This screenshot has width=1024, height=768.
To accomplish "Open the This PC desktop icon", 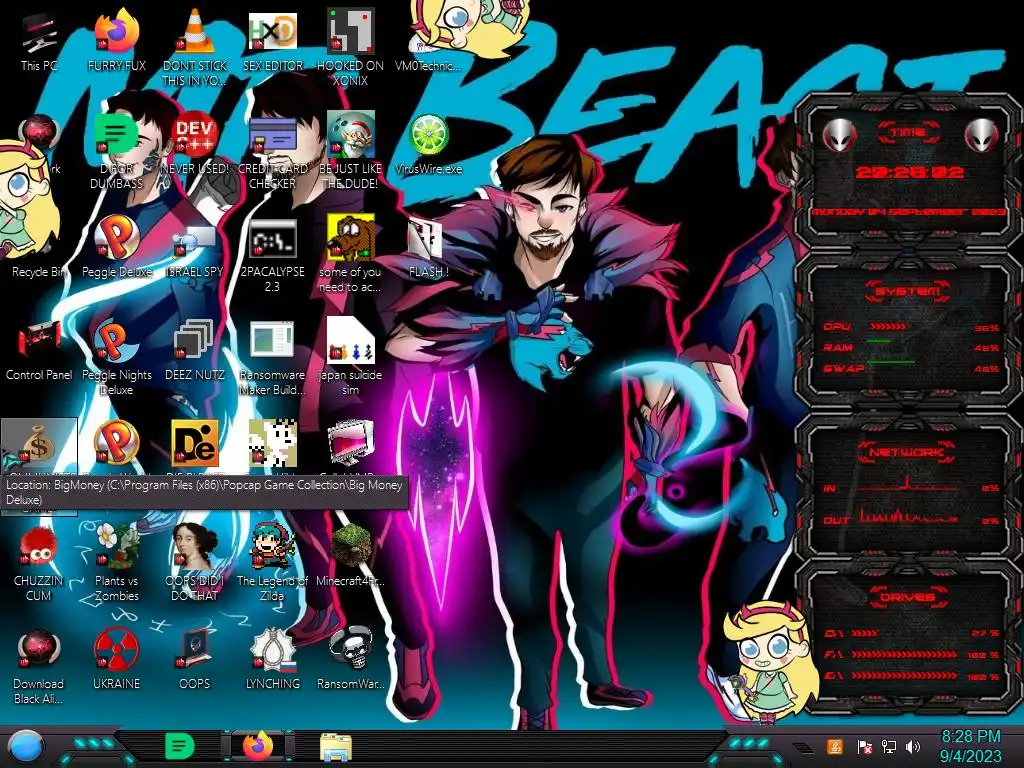I will click(x=39, y=42).
